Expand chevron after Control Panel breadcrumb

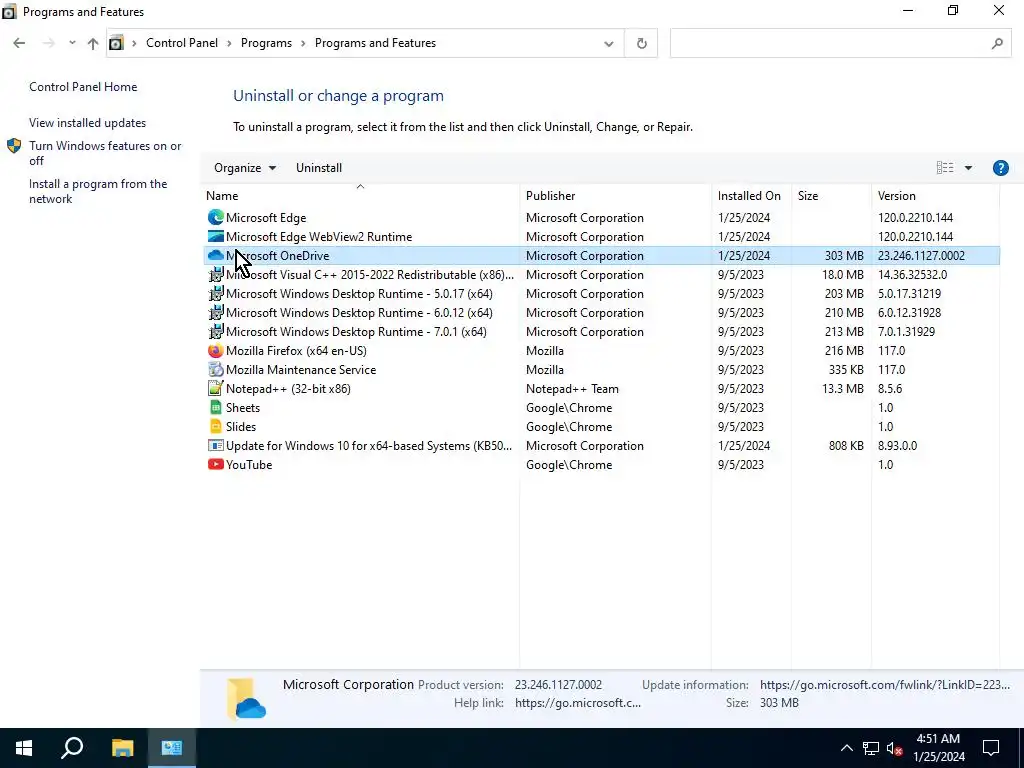229,43
